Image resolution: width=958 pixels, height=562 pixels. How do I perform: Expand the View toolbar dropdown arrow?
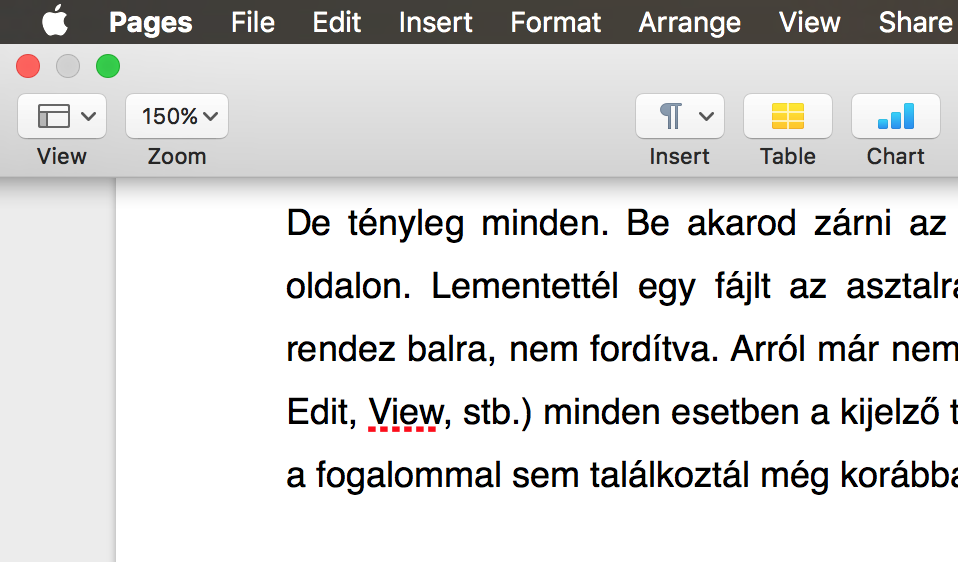pos(88,117)
